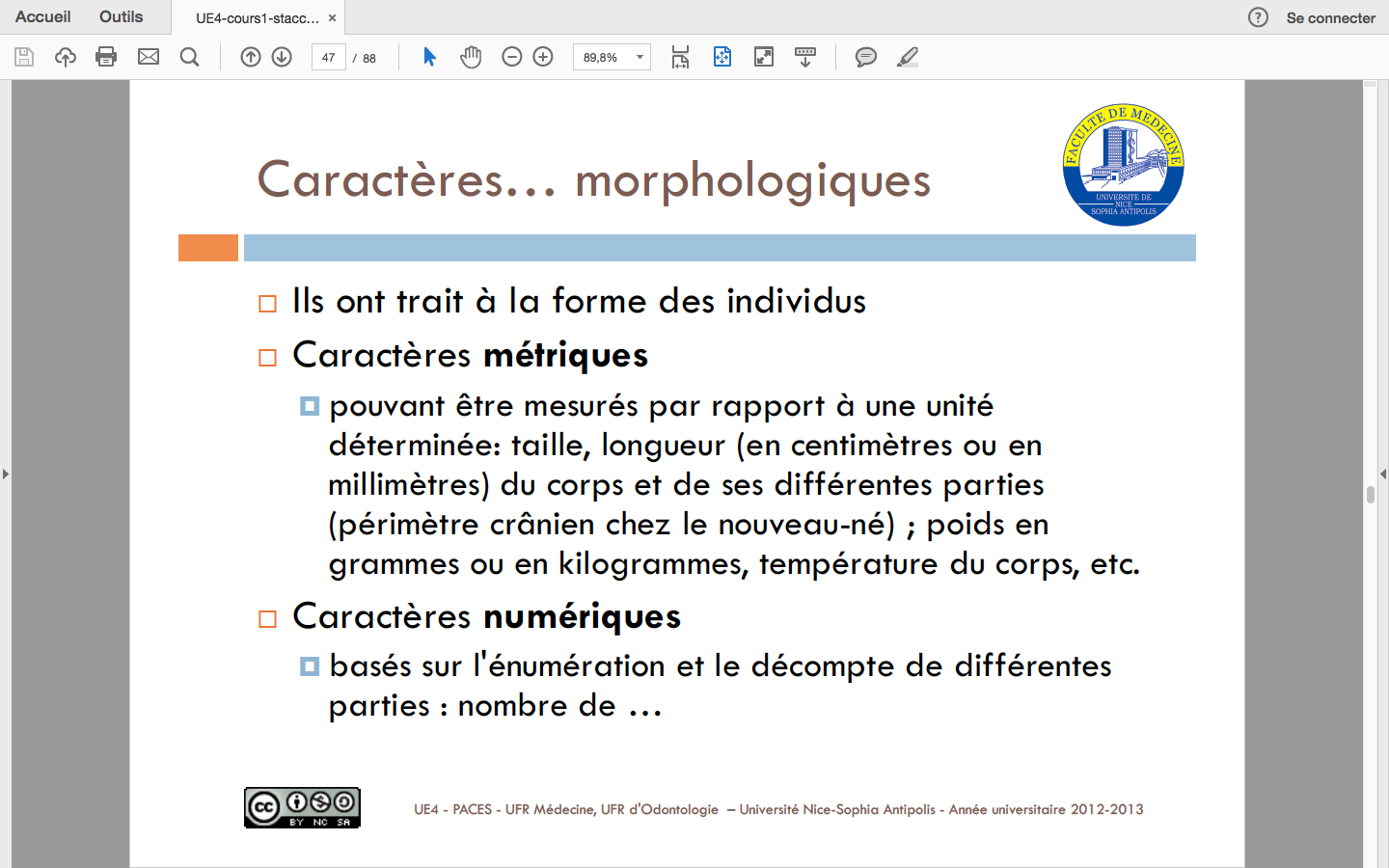The height and width of the screenshot is (868, 1389).
Task: Click the page number field showing 47
Action: coord(329,57)
